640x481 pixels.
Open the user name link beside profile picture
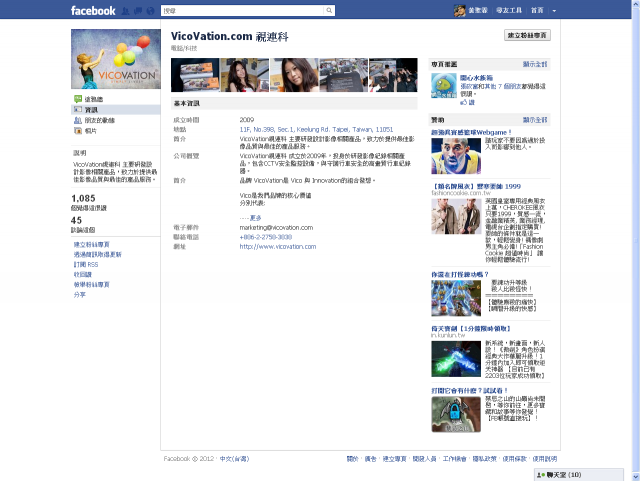coord(478,11)
